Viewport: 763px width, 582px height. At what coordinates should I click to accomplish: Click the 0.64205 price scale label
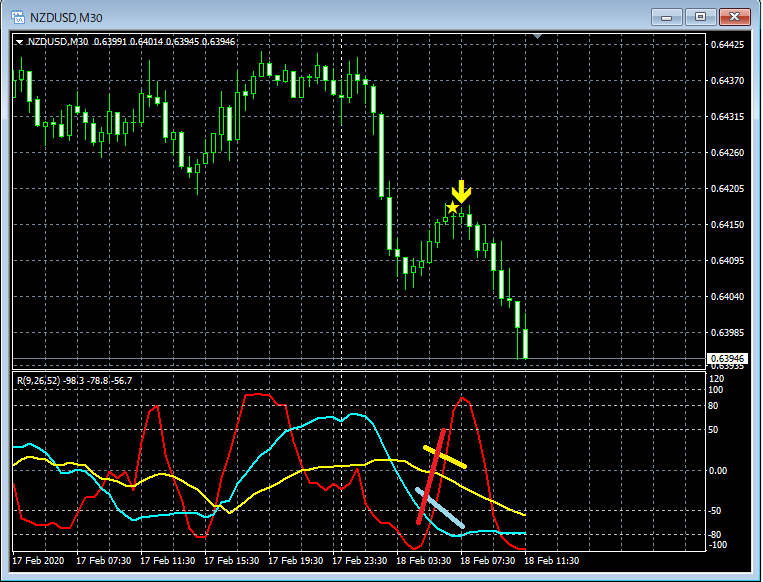[727, 189]
